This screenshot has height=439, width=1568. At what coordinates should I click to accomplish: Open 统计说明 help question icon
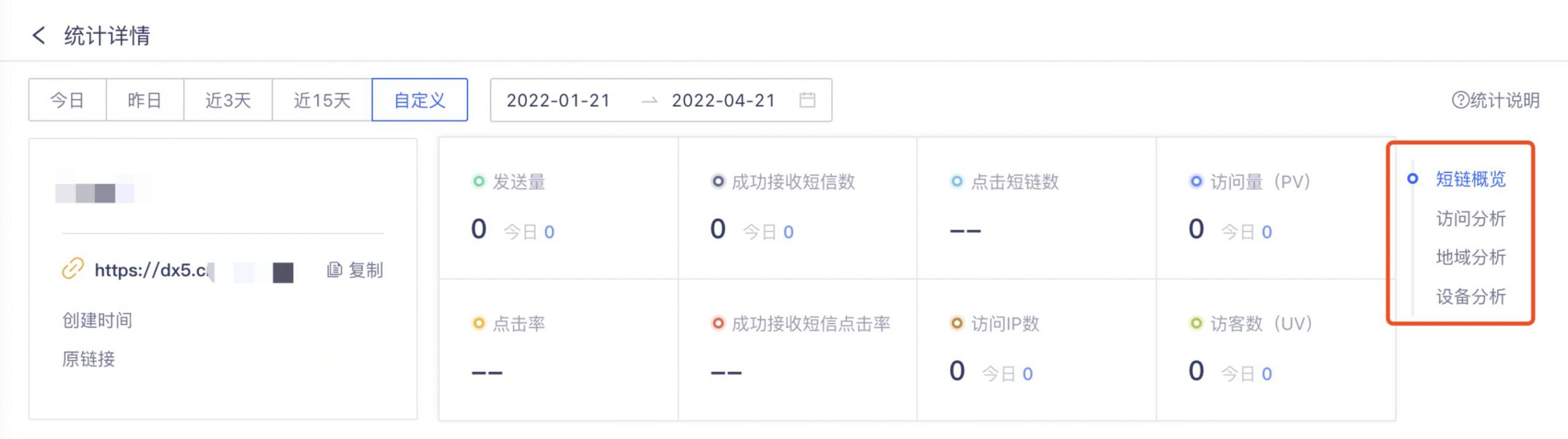tap(1460, 100)
